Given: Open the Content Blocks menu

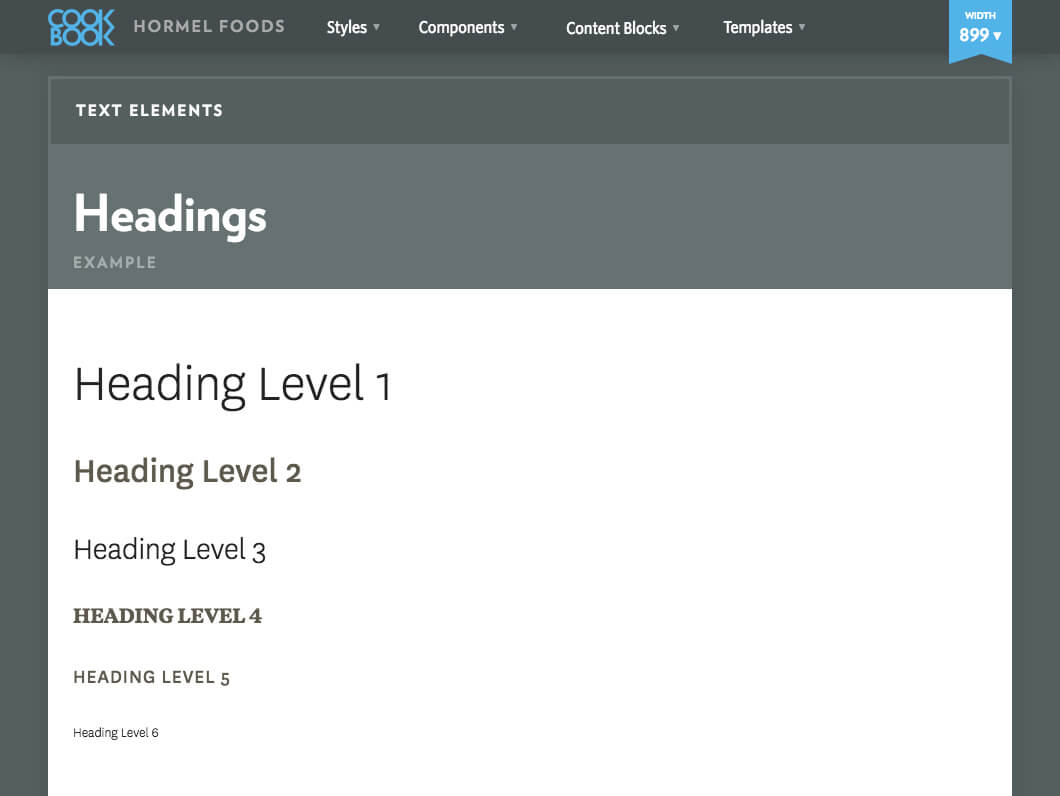Looking at the screenshot, I should click(616, 28).
